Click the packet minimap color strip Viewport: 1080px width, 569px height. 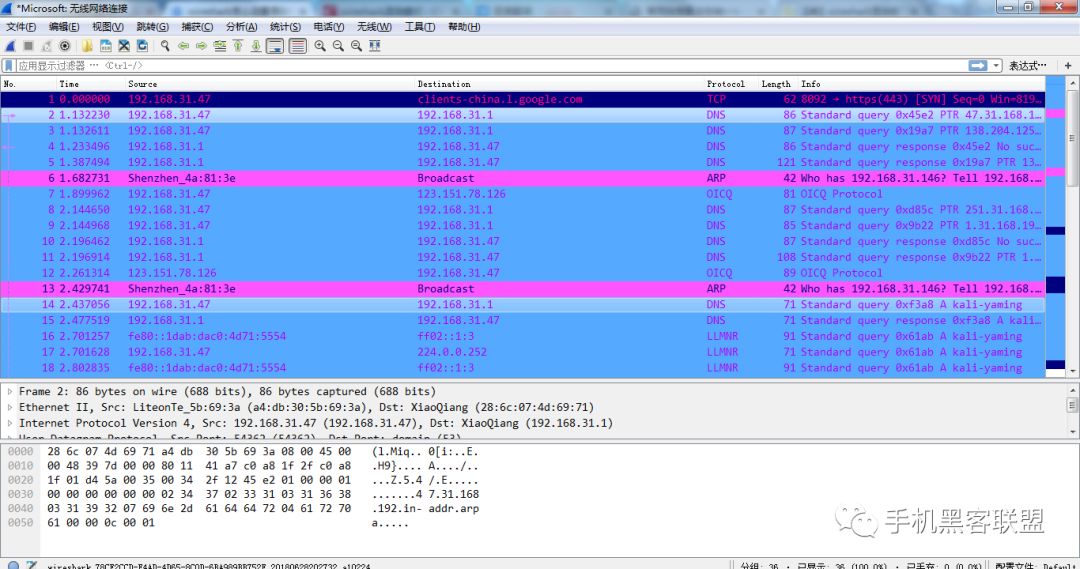(x=1055, y=227)
